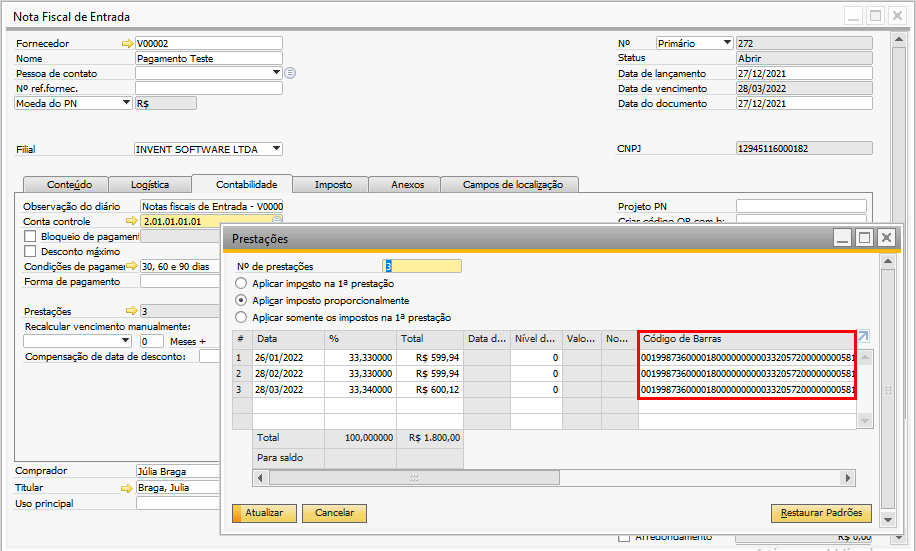Expand Prestações table with corner arrow icon
916x551 pixels.
click(863, 336)
